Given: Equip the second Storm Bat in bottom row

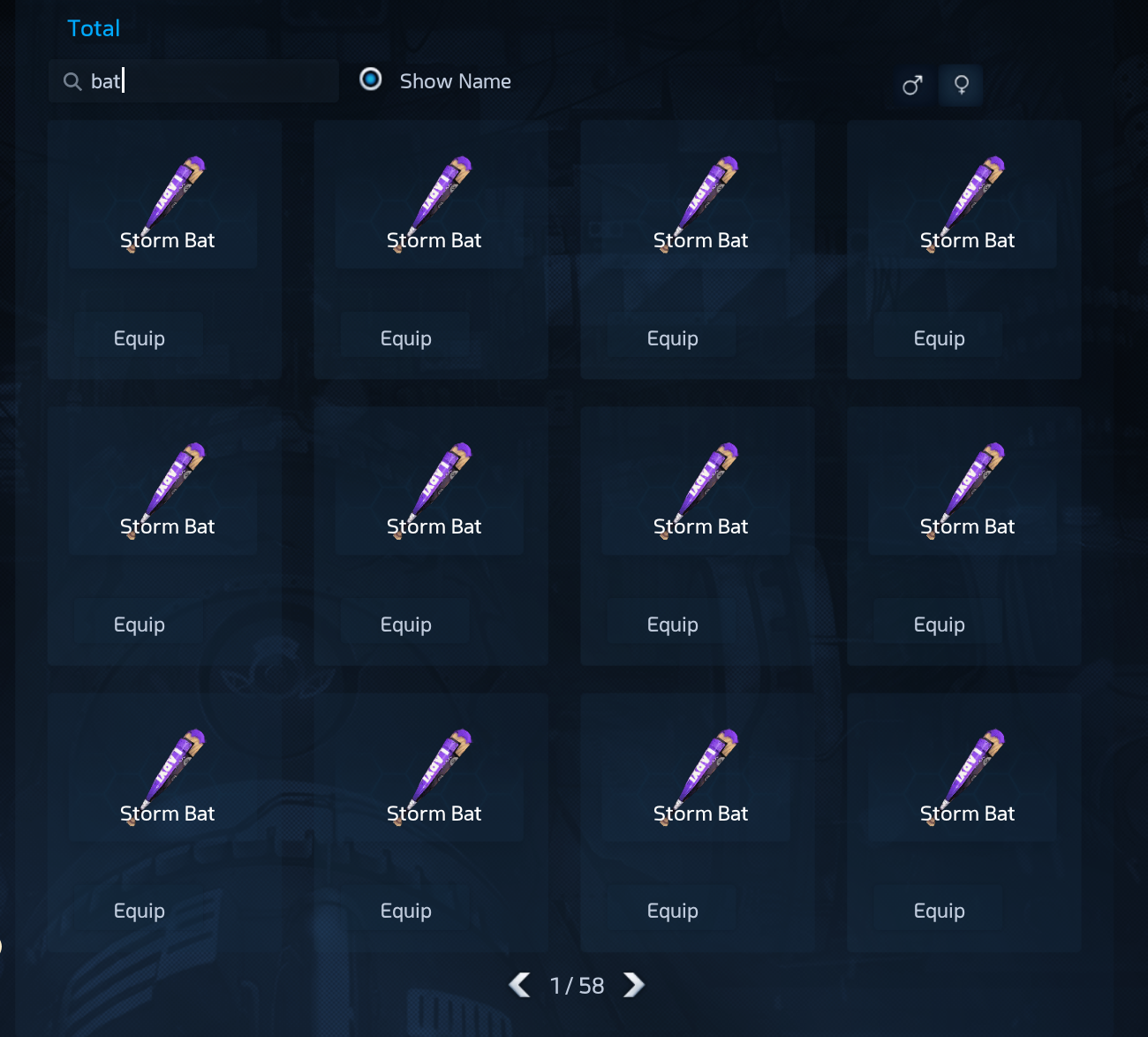Looking at the screenshot, I should click(405, 911).
